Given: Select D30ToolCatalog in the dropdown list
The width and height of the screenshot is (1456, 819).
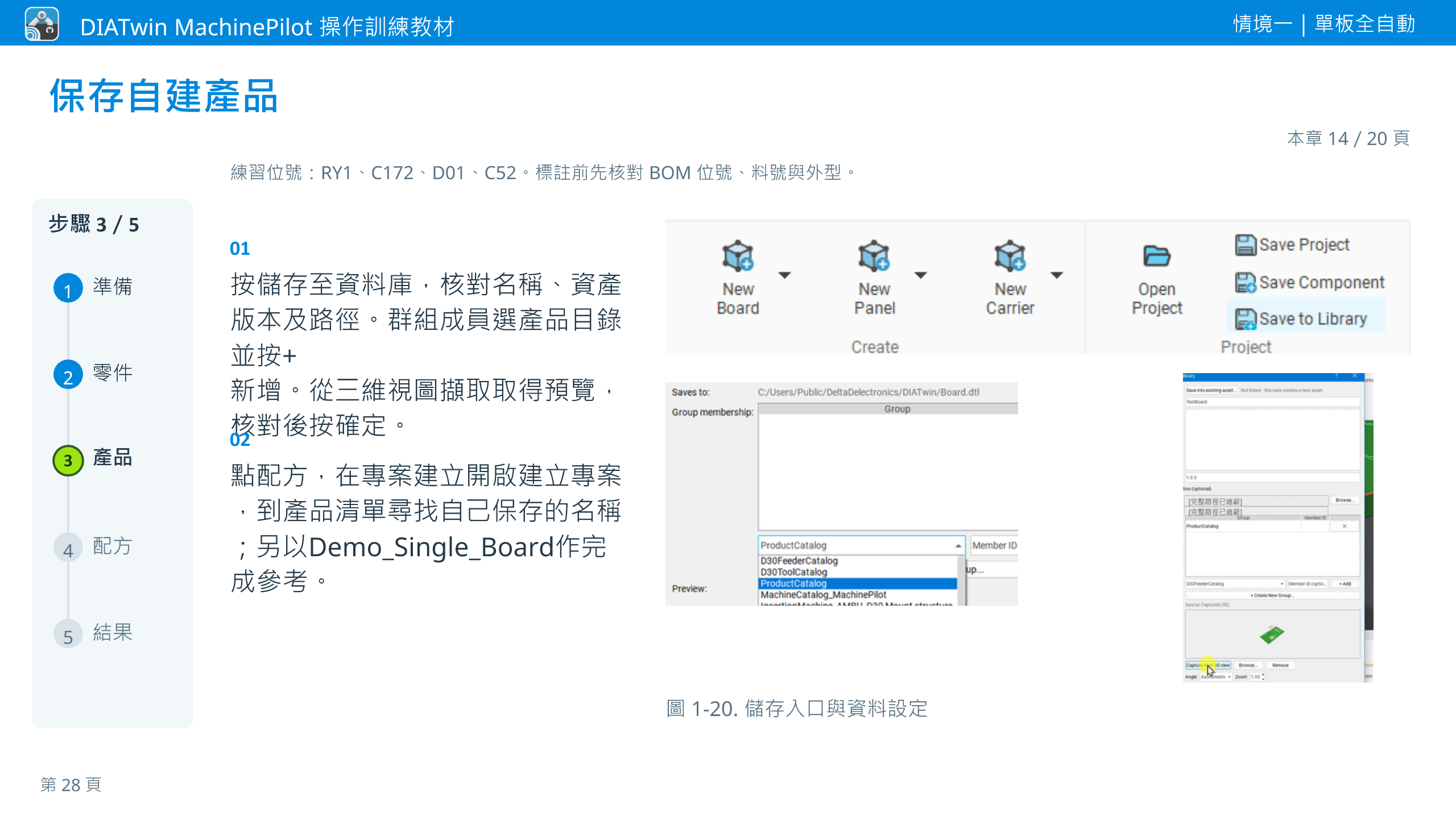Looking at the screenshot, I should 857,572.
